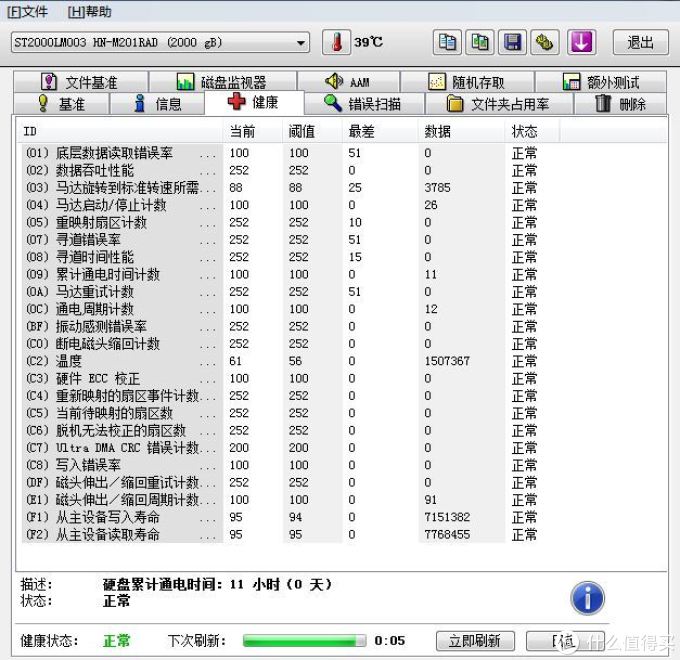Click the next refresh progress bar
680x660 pixels.
pyautogui.click(x=304, y=640)
